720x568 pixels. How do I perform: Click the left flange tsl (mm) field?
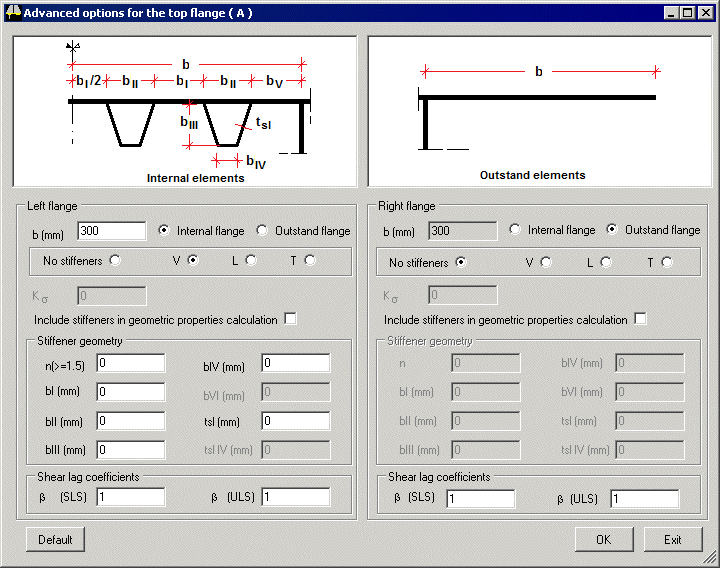pos(295,421)
